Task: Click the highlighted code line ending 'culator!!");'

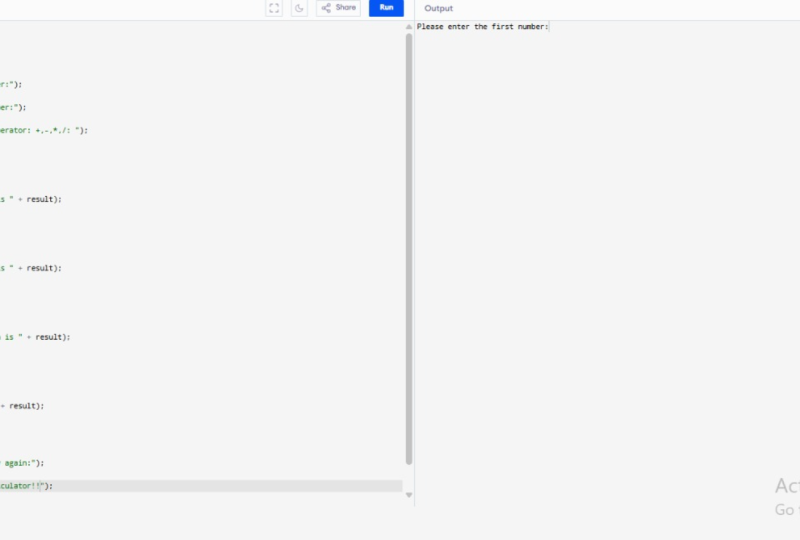Action: (201, 486)
